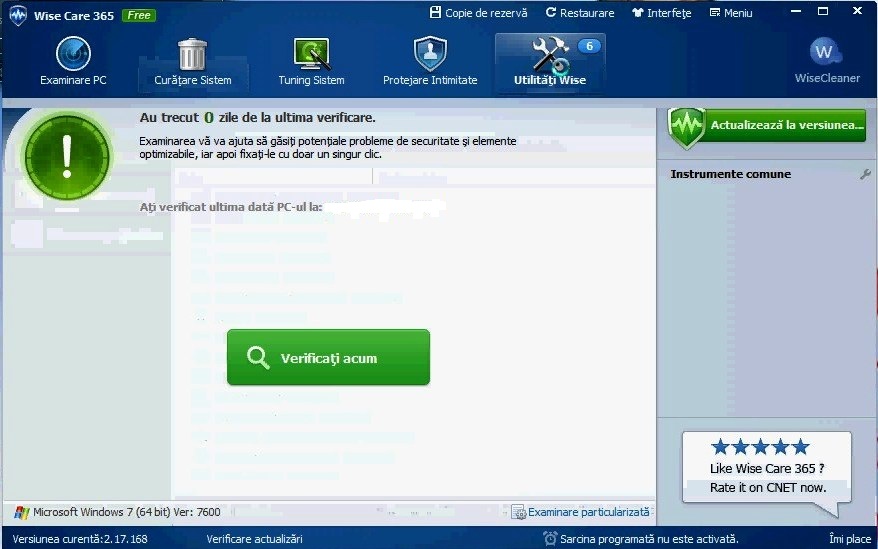Click the Free edition badge
878x549 pixels.
[x=139, y=15]
